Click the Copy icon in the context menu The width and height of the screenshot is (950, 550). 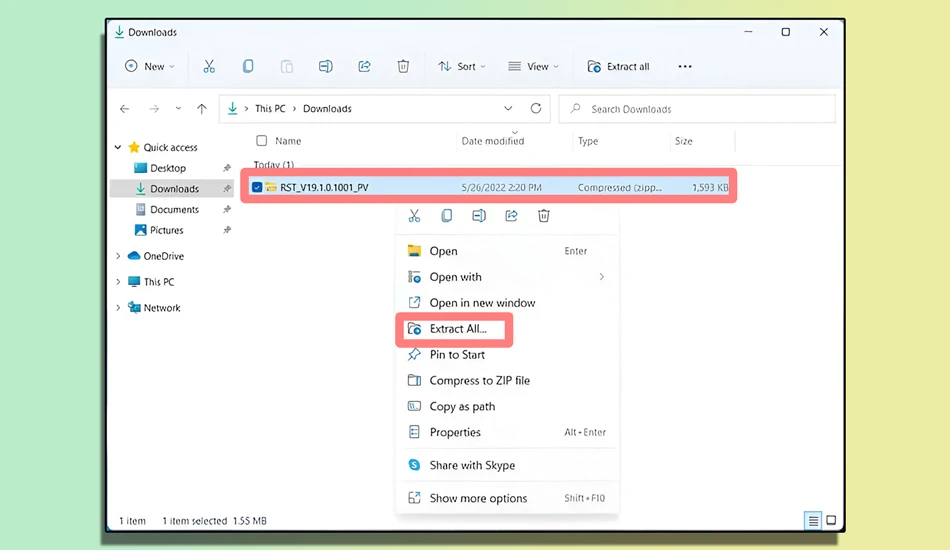(447, 216)
